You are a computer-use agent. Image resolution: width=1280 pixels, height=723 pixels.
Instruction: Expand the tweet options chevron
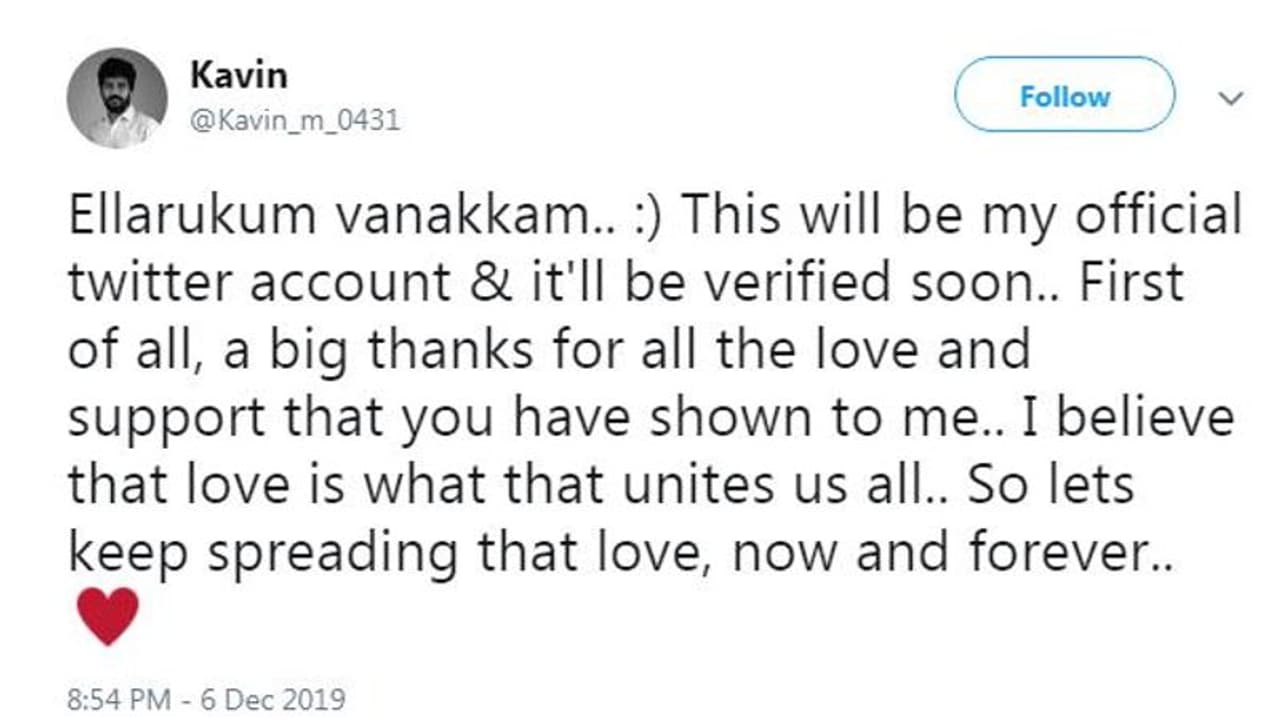pyautogui.click(x=1231, y=98)
